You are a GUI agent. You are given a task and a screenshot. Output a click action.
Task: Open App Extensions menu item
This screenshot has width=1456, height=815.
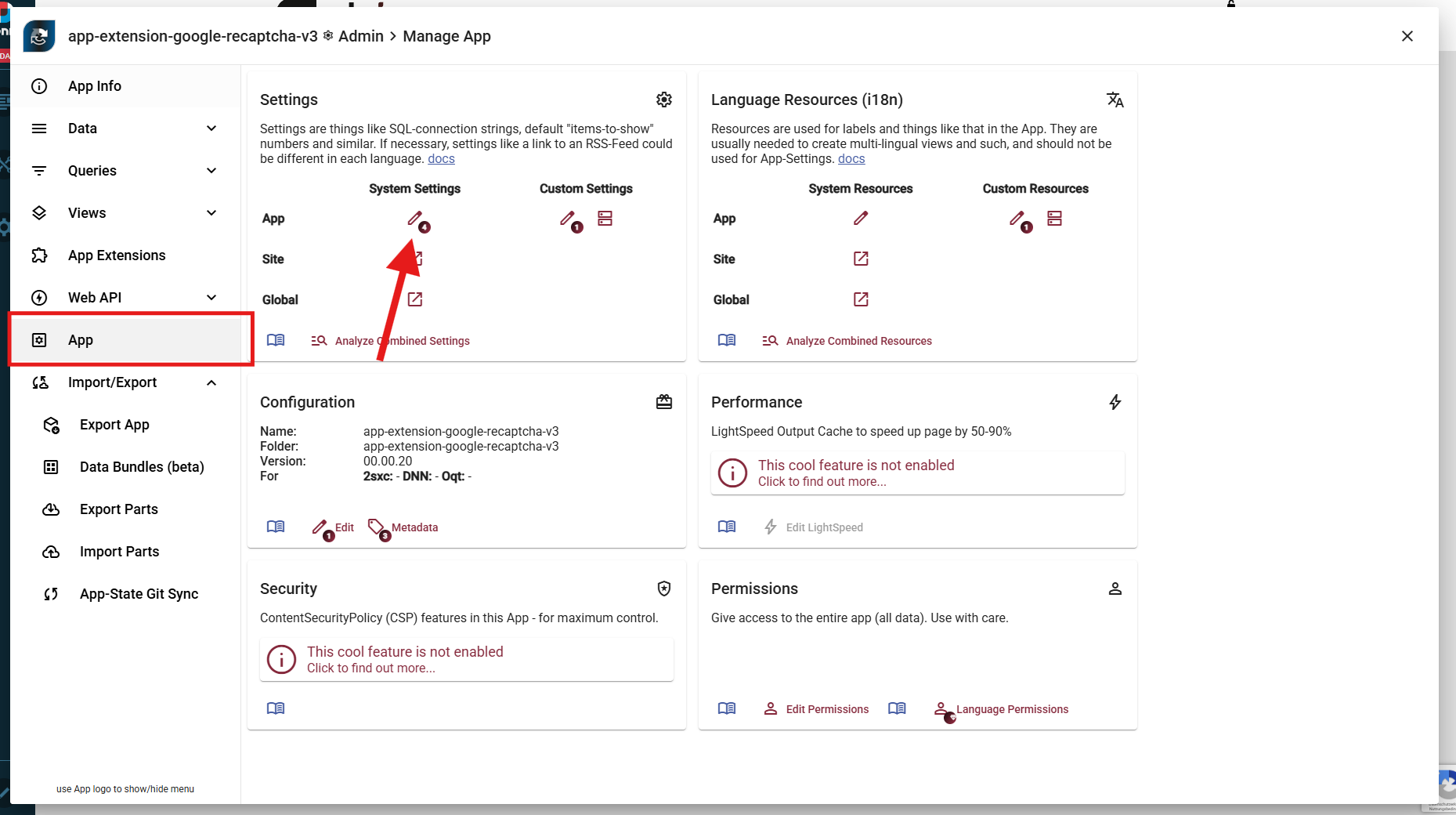tap(117, 255)
